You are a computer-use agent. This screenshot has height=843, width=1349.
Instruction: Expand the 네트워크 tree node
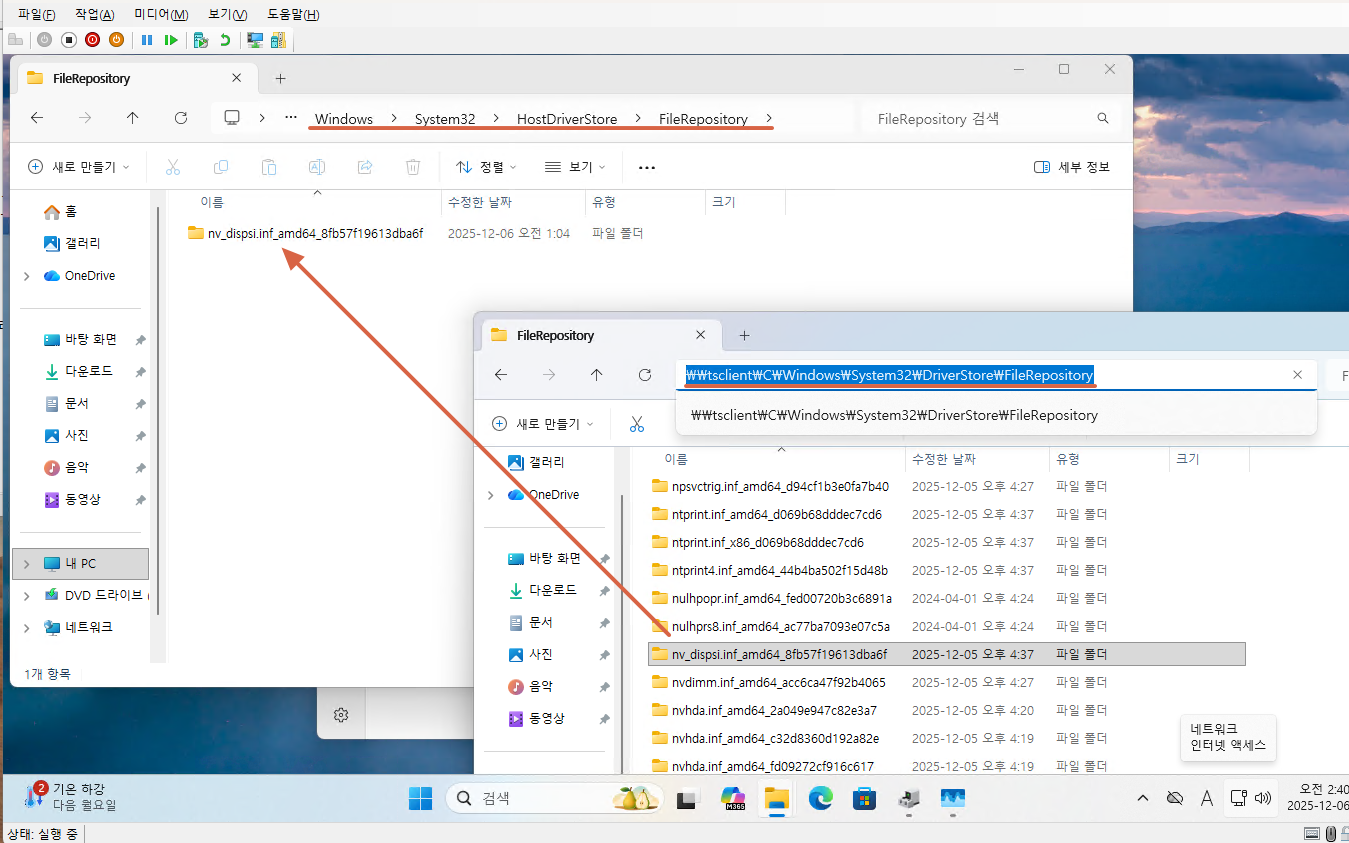(27, 627)
